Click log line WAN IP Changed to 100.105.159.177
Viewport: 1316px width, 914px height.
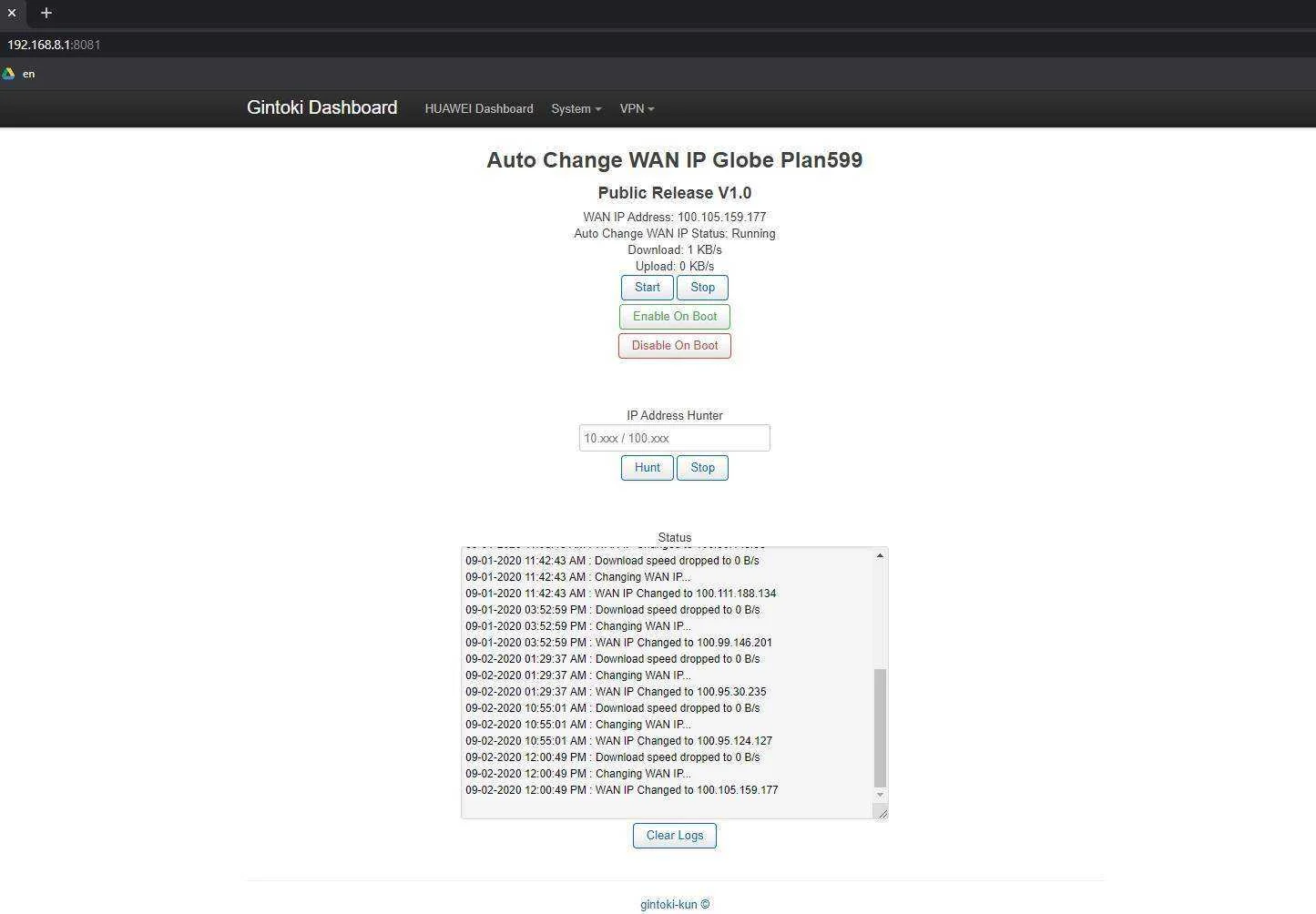pos(622,790)
